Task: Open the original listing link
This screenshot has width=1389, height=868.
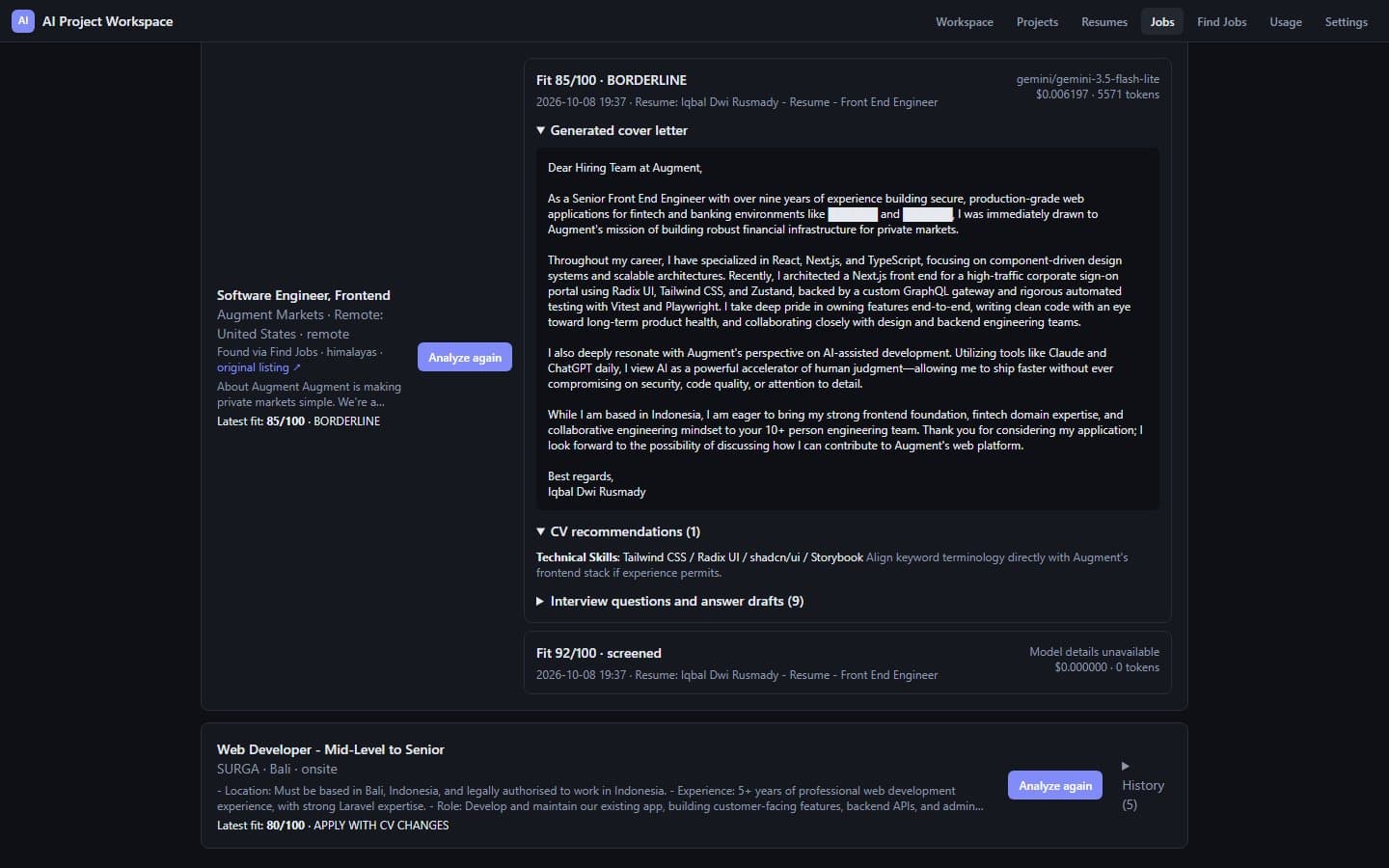Action: click(259, 367)
